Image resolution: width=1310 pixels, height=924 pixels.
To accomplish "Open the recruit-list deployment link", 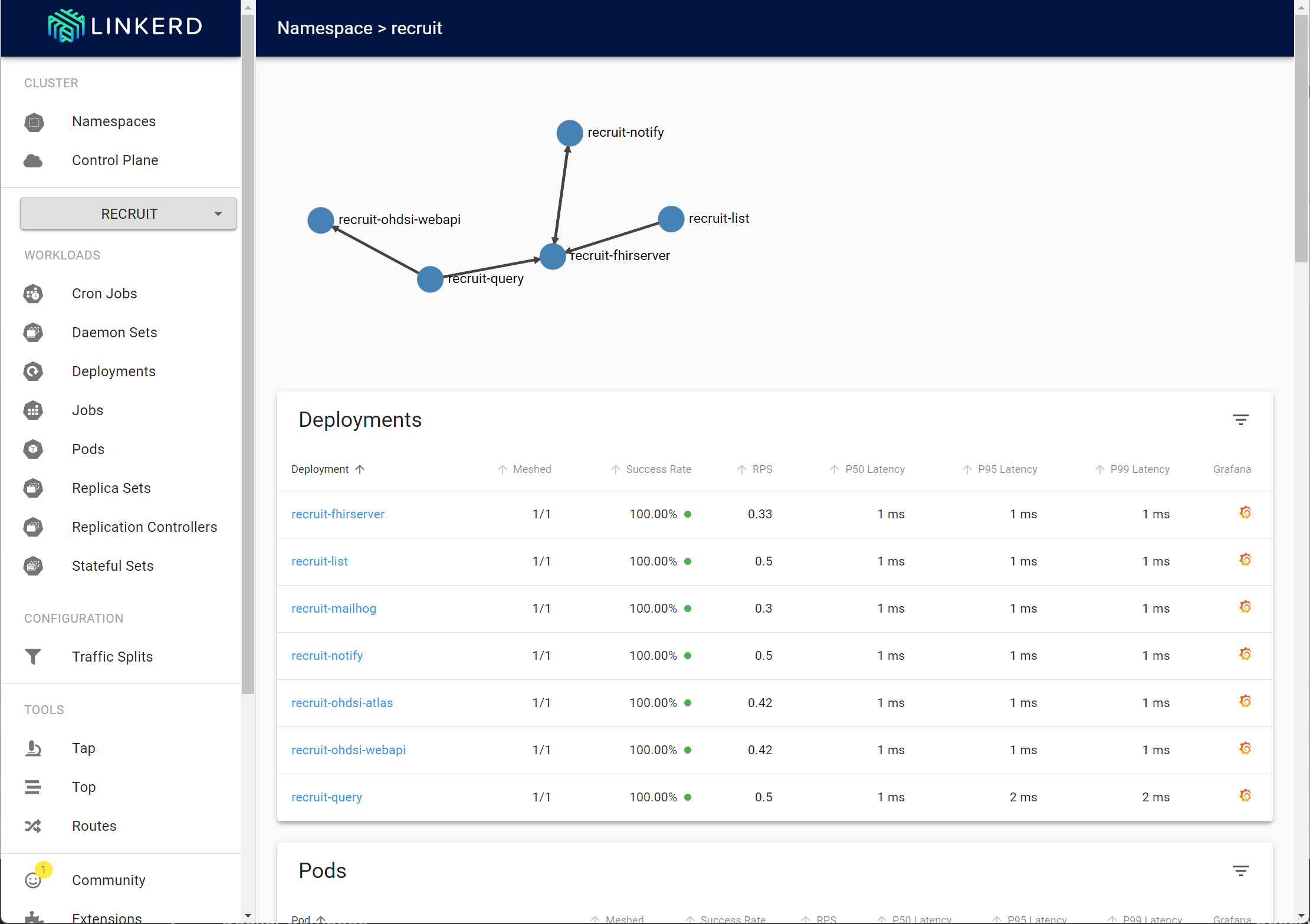I will point(320,561).
